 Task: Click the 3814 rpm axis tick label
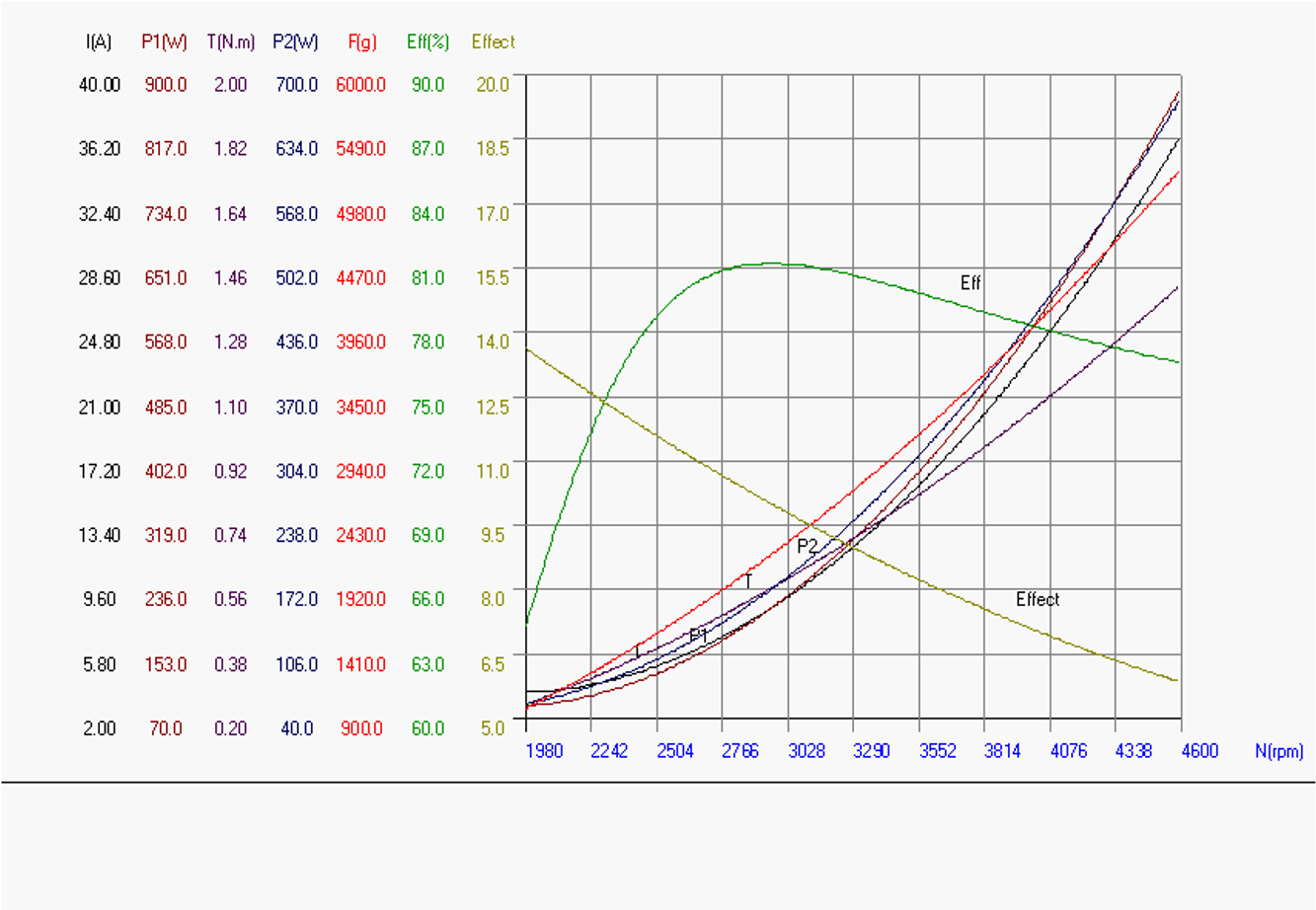tap(1003, 751)
